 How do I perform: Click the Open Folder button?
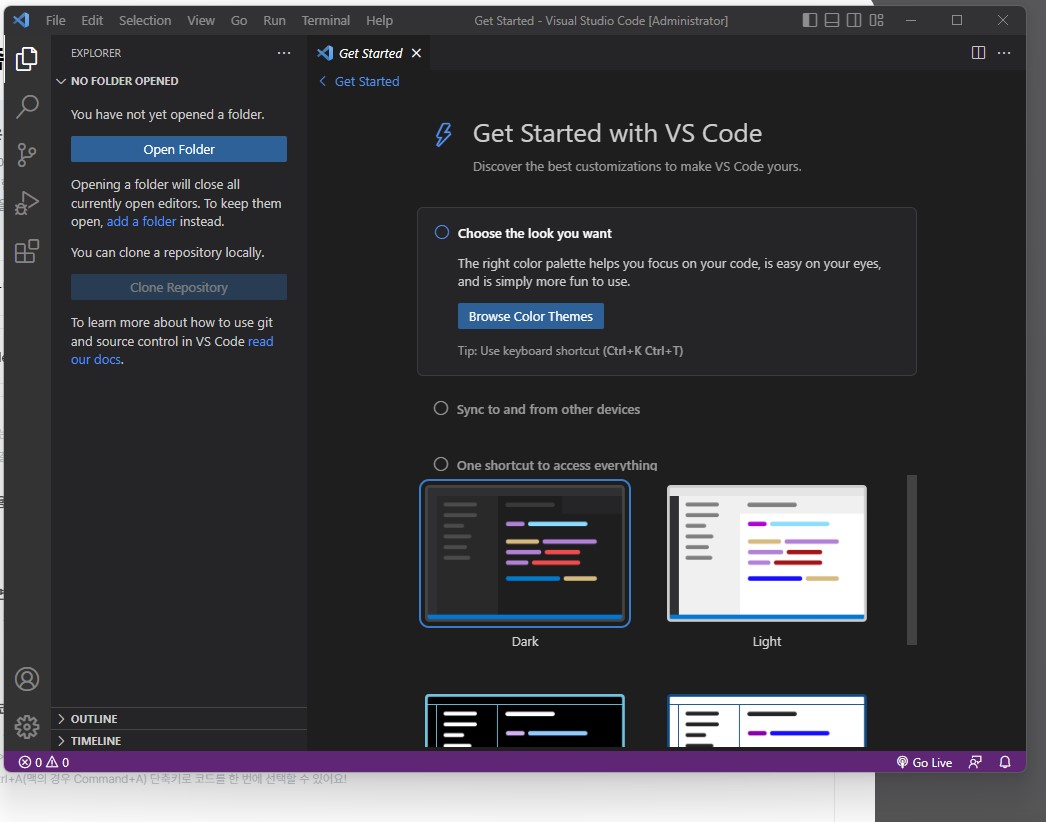tap(179, 149)
